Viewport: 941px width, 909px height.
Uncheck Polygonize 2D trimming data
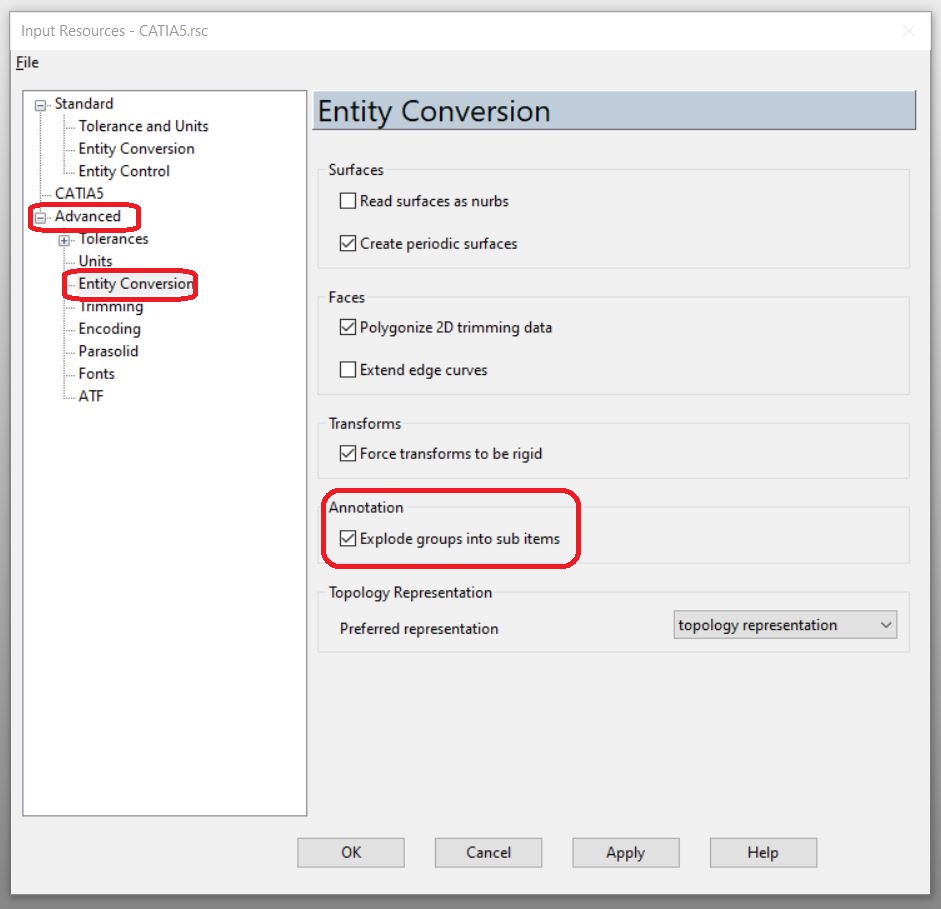(x=347, y=327)
